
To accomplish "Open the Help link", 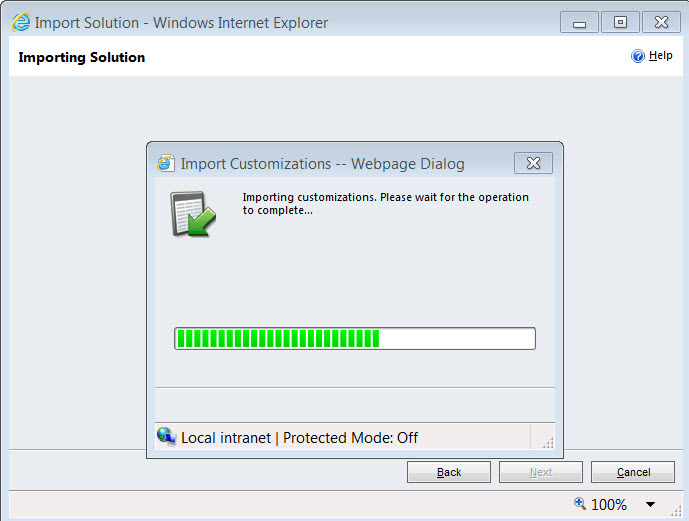I will (x=660, y=56).
